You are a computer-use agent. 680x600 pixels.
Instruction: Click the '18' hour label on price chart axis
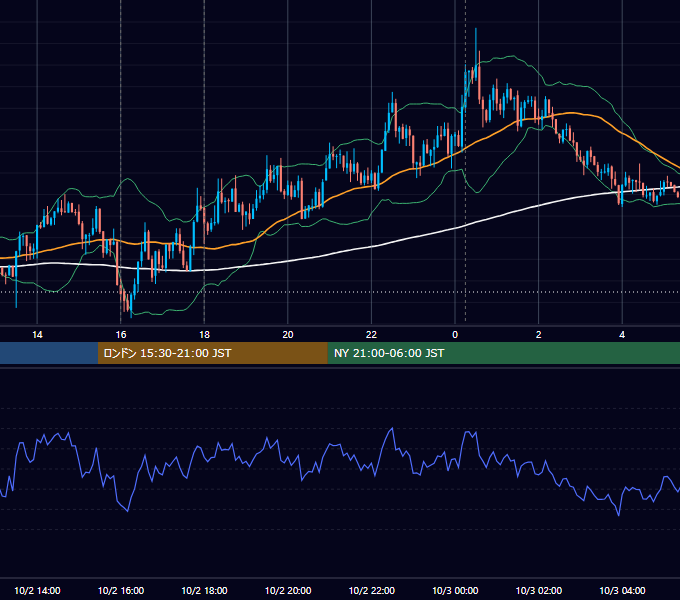click(x=204, y=335)
